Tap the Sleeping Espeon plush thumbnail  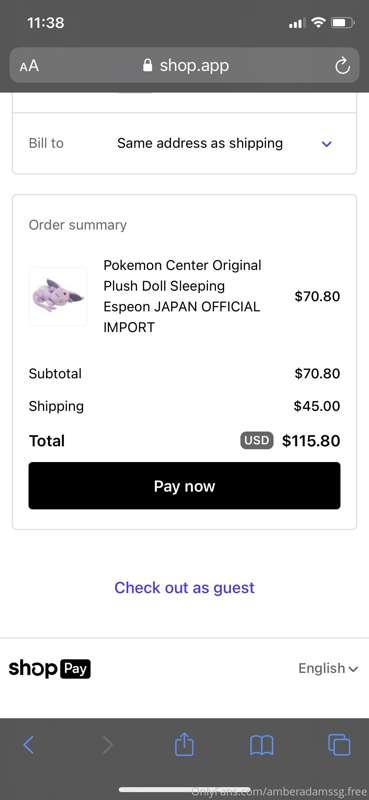(x=58, y=296)
